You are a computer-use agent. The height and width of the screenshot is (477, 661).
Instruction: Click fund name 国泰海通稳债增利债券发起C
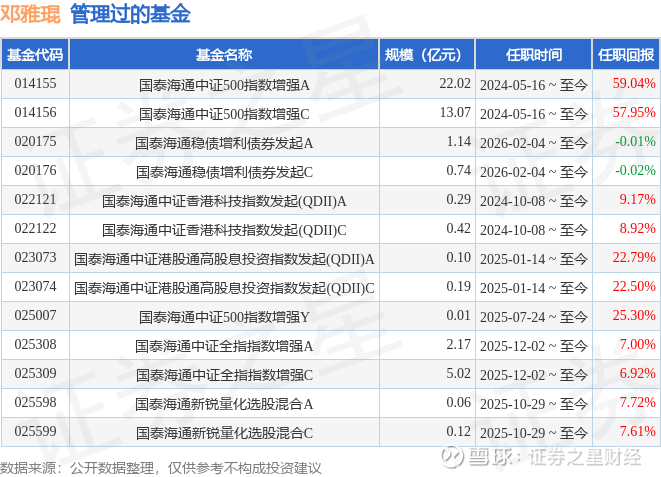[224, 172]
